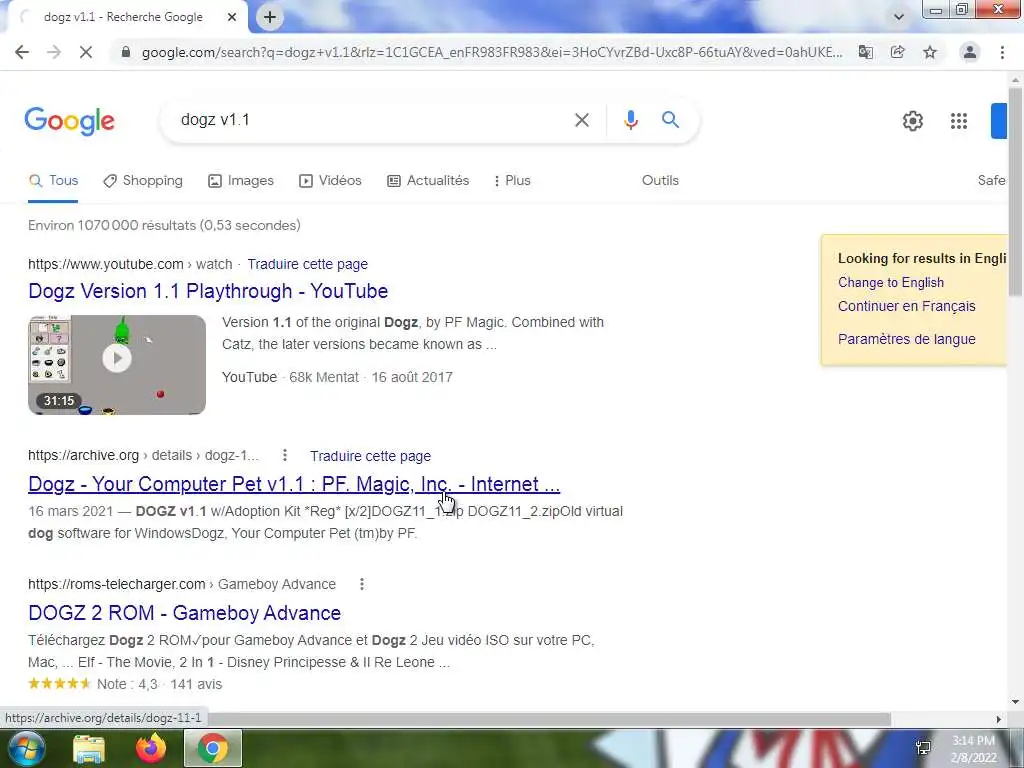This screenshot has width=1024, height=768.
Task: Switch to the Shopping tab
Action: [143, 181]
